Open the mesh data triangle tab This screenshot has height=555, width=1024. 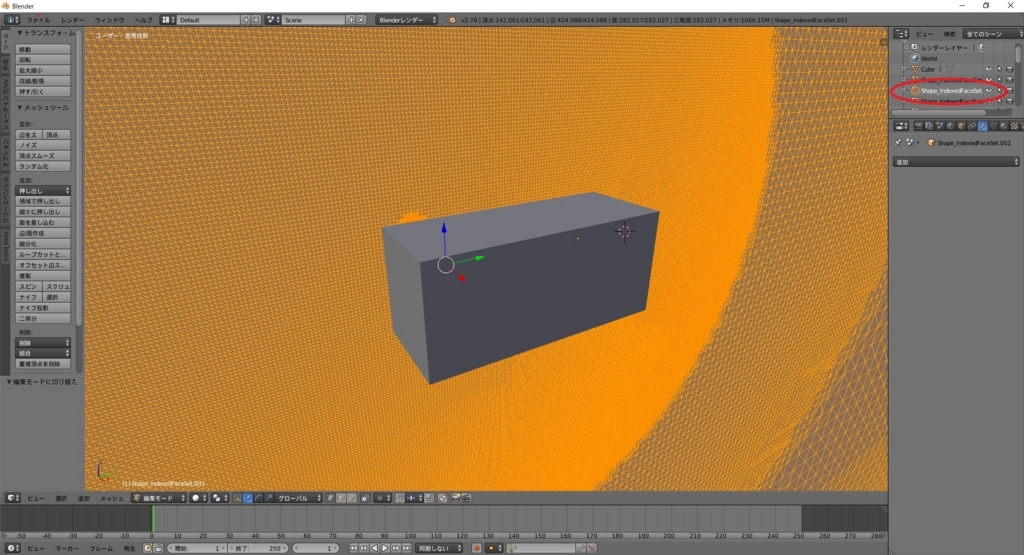click(x=993, y=126)
